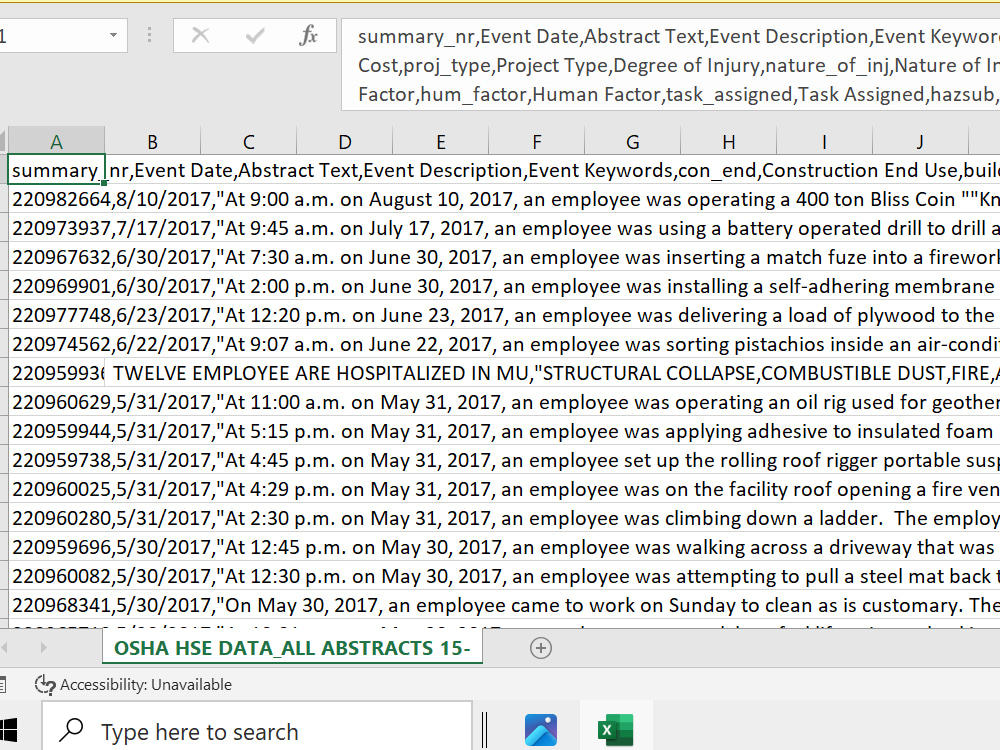Select the row starting 220959738

[x=504, y=460]
